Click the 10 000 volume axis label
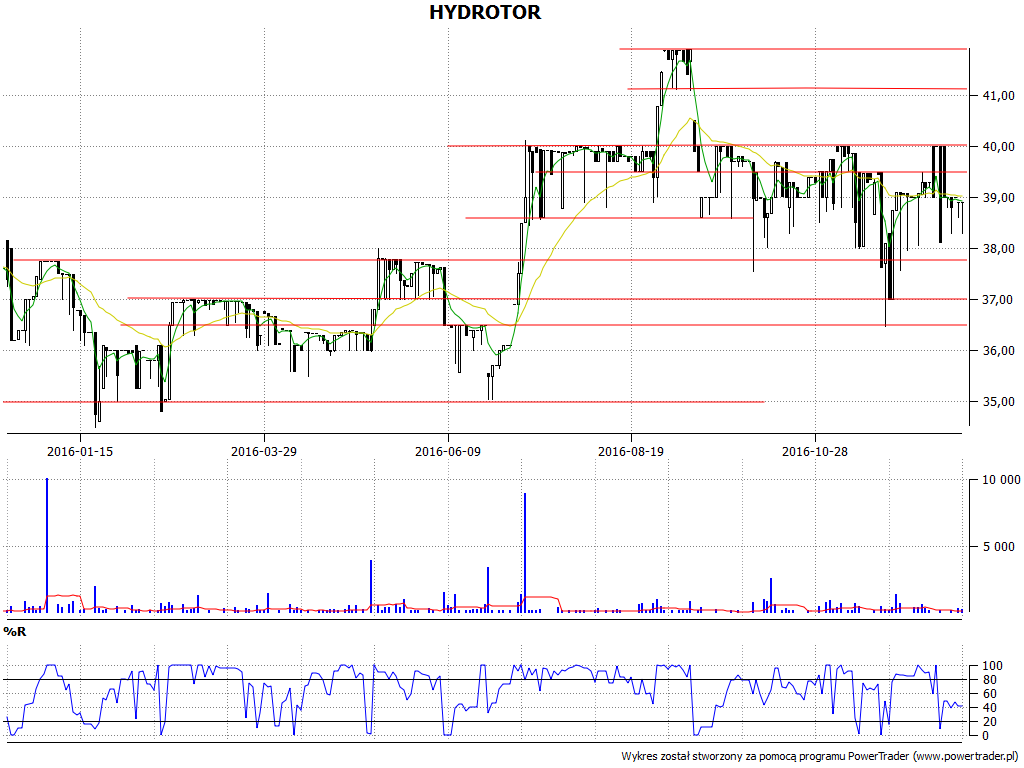This screenshot has height=768, width=1024. (1001, 480)
